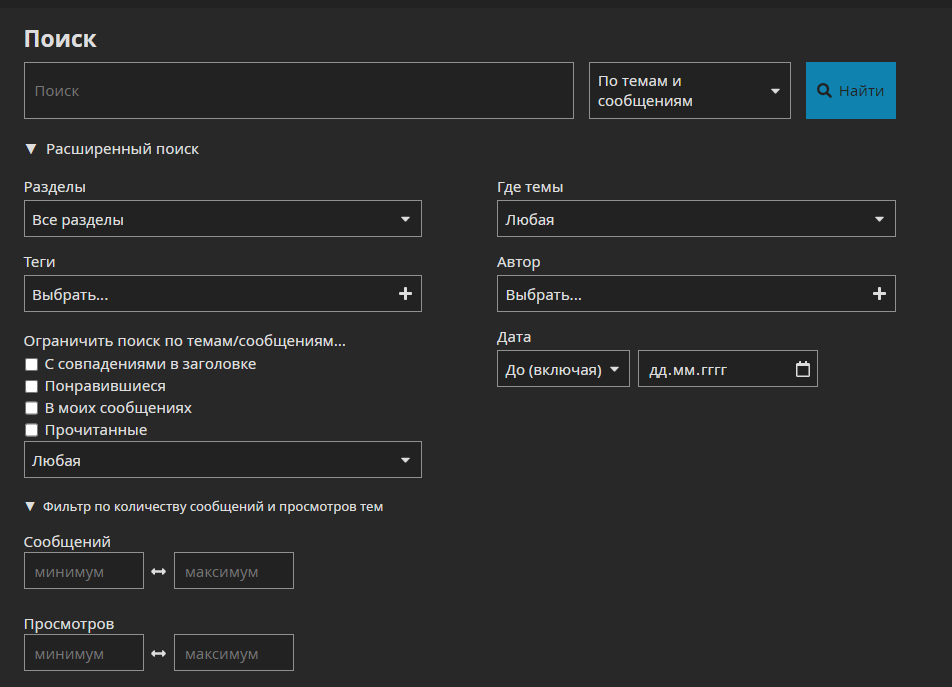Image resolution: width=952 pixels, height=687 pixels.
Task: Collapse the Фильтр по количеству сообщений section
Action: [x=203, y=507]
